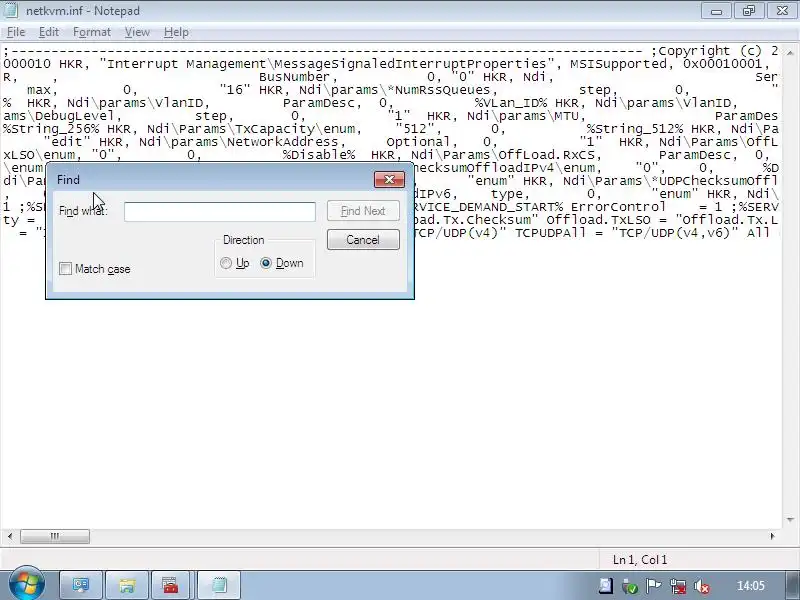
Task: Click the leftmost system tray icon
Action: [606, 586]
